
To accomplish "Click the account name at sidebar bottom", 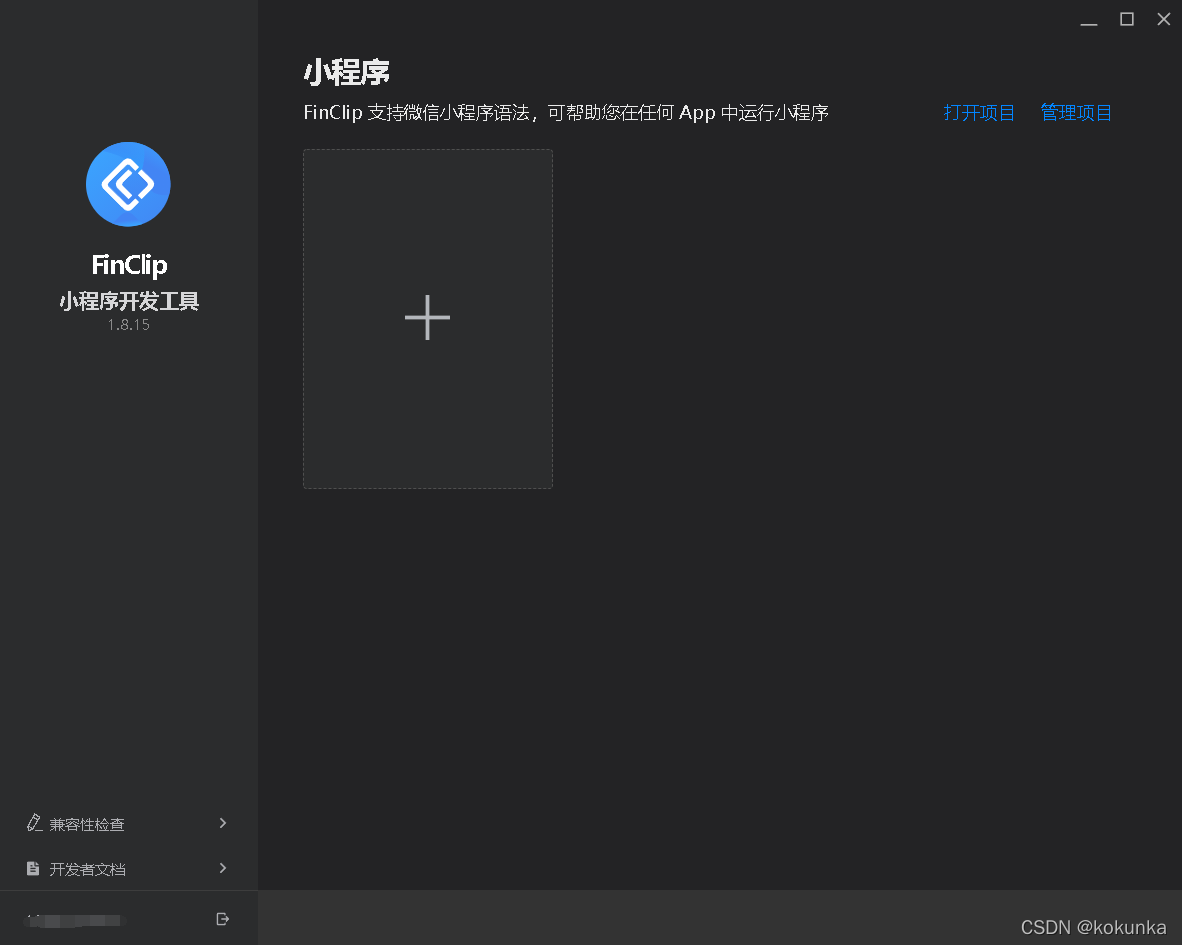I will point(75,918).
